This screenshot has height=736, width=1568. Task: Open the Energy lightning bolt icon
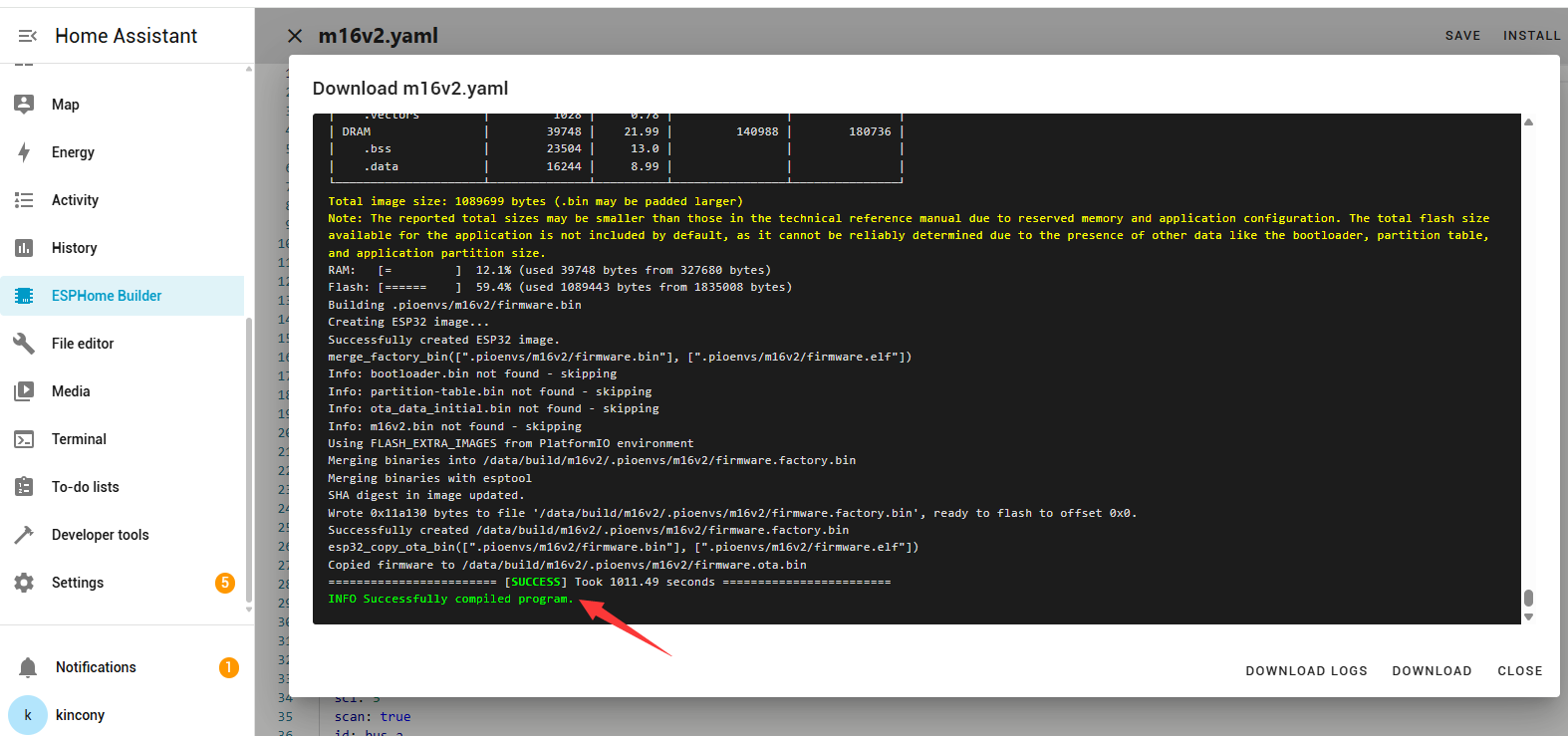coord(25,152)
